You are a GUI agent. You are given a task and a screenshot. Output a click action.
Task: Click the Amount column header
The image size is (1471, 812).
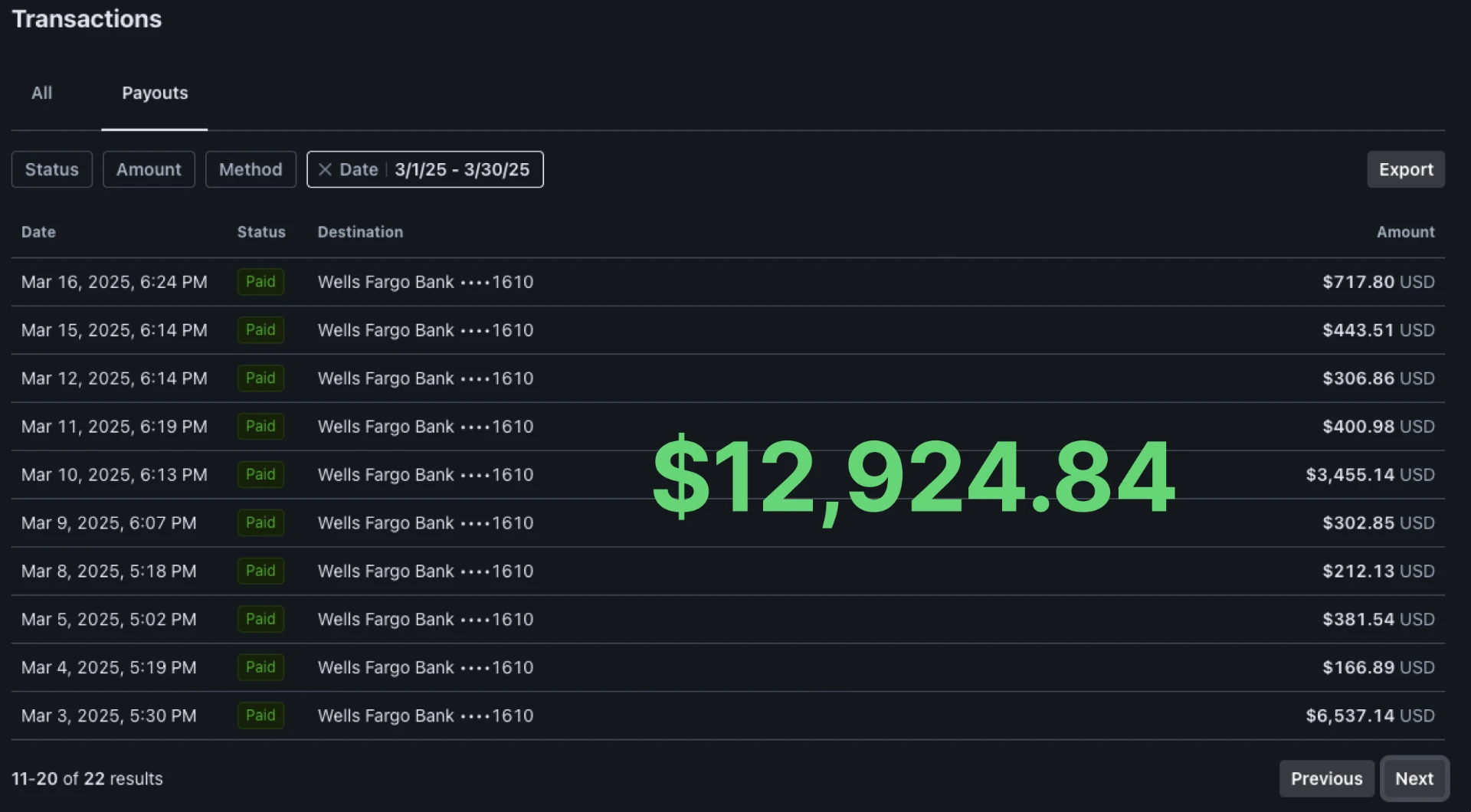click(x=1405, y=232)
